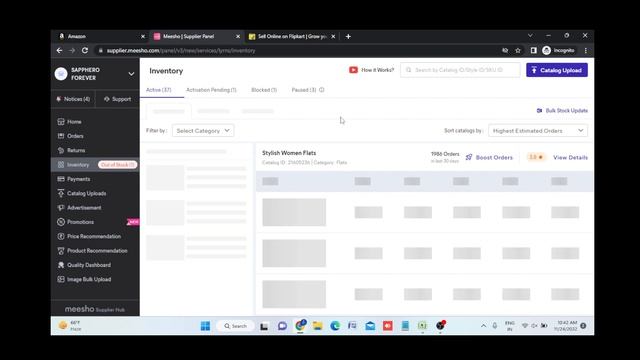The width and height of the screenshot is (640, 360).
Task: Open the Windows Start menu
Action: coord(205,326)
